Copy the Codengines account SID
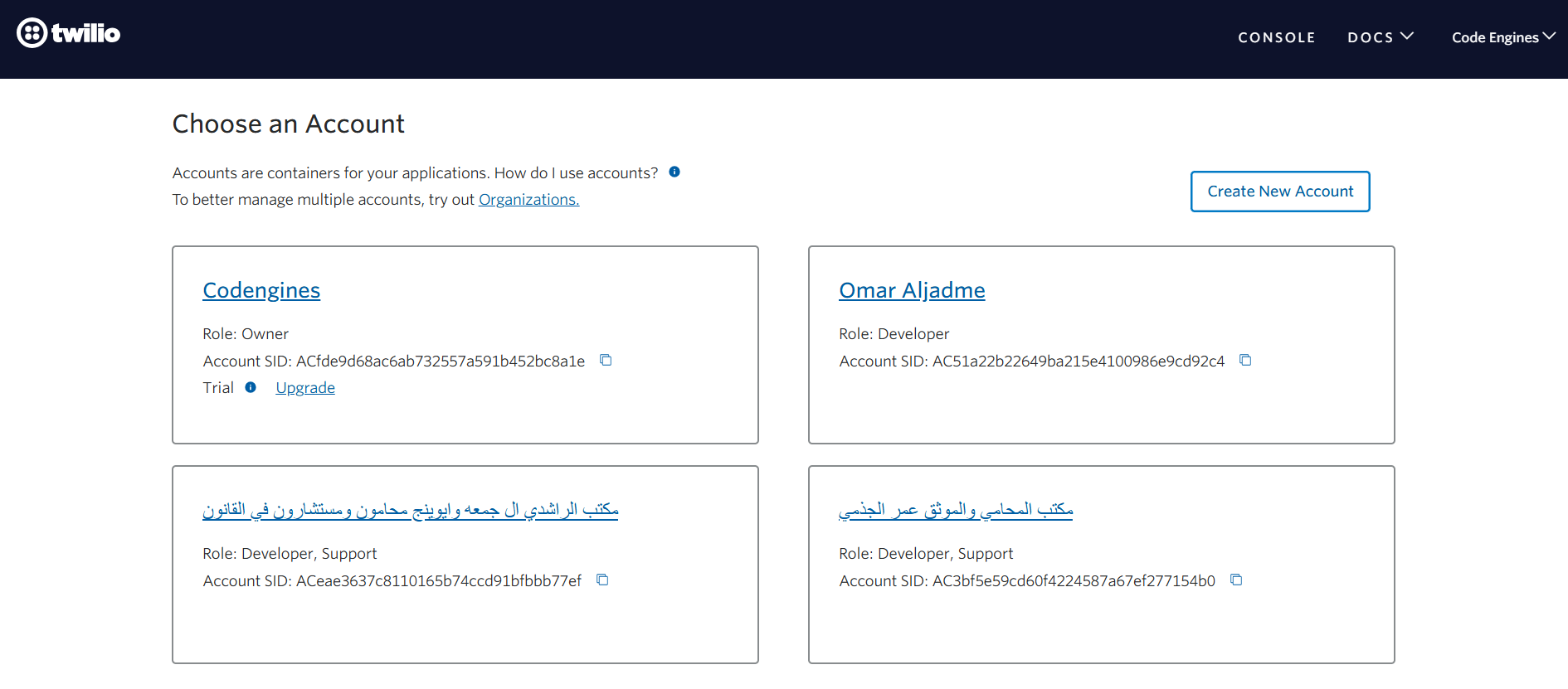The width and height of the screenshot is (1568, 689). click(606, 360)
